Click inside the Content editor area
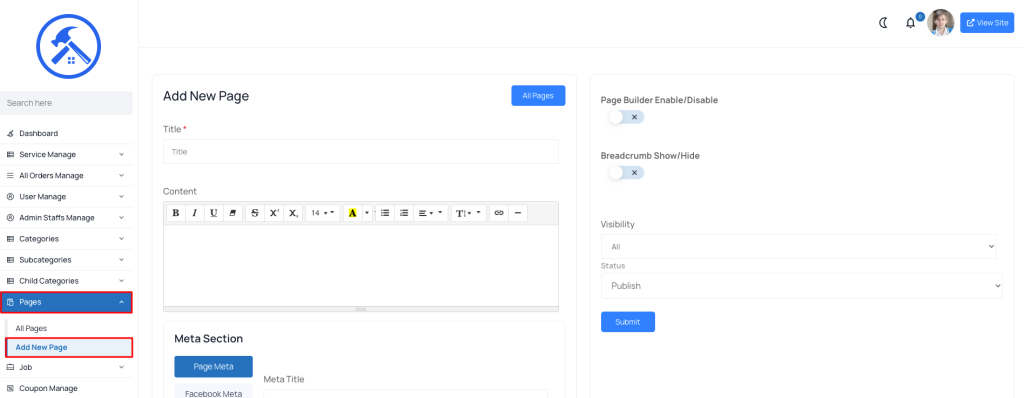Viewport: 1024px width, 398px height. click(x=360, y=265)
